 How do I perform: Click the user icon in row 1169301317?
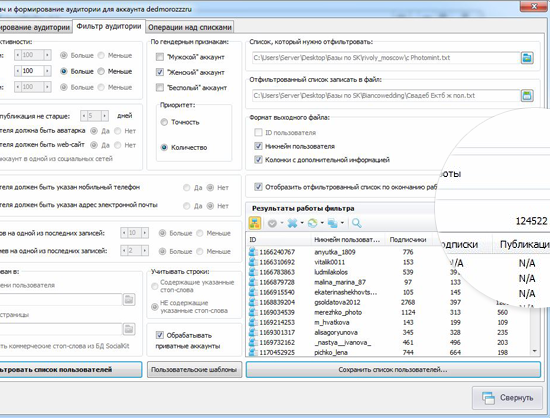(253, 332)
